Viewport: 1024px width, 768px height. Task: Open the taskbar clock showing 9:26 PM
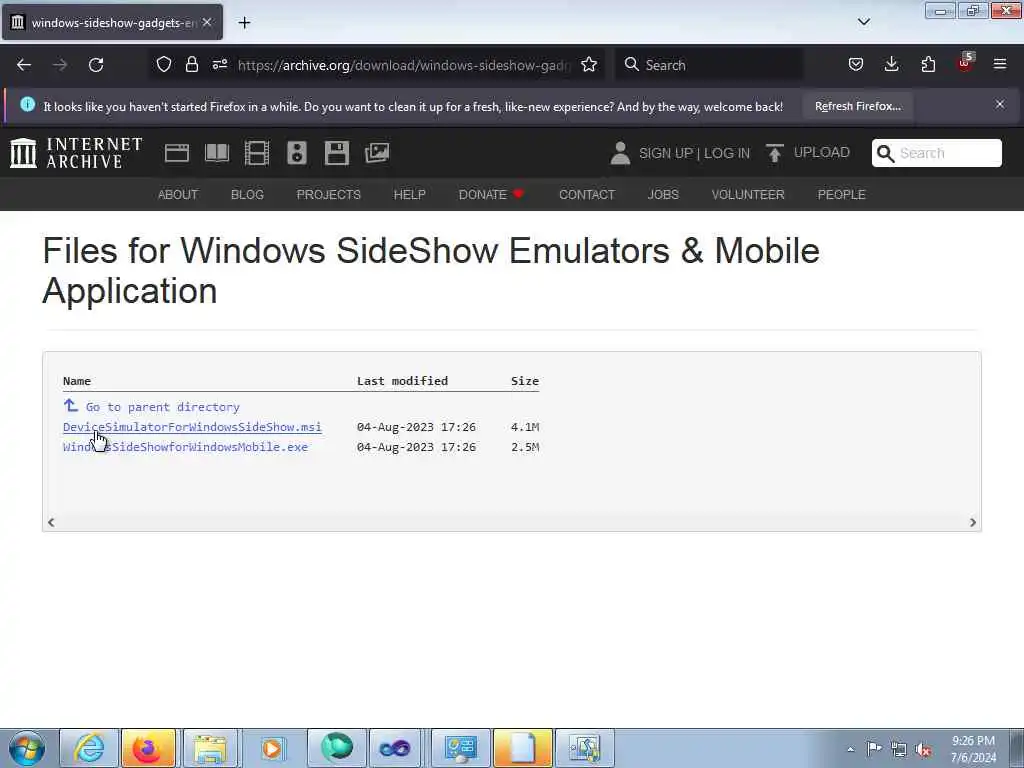tap(973, 749)
